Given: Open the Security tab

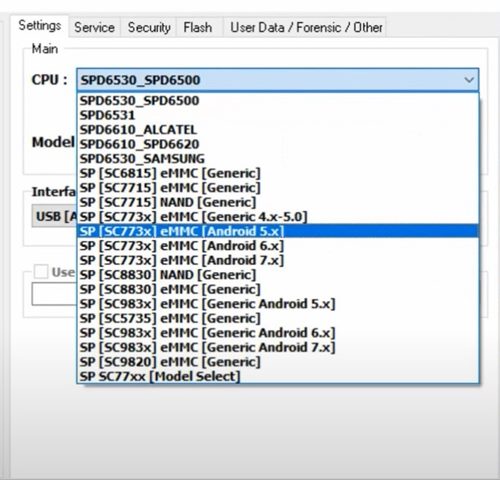Looking at the screenshot, I should point(149,27).
